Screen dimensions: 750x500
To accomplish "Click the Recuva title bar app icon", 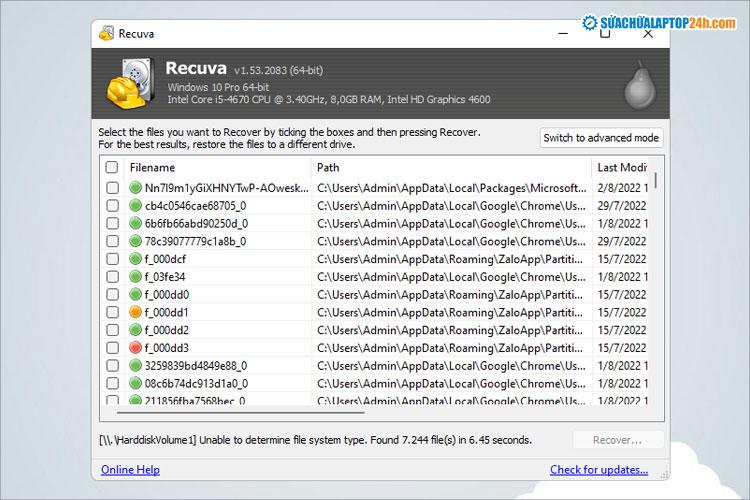I will [106, 33].
